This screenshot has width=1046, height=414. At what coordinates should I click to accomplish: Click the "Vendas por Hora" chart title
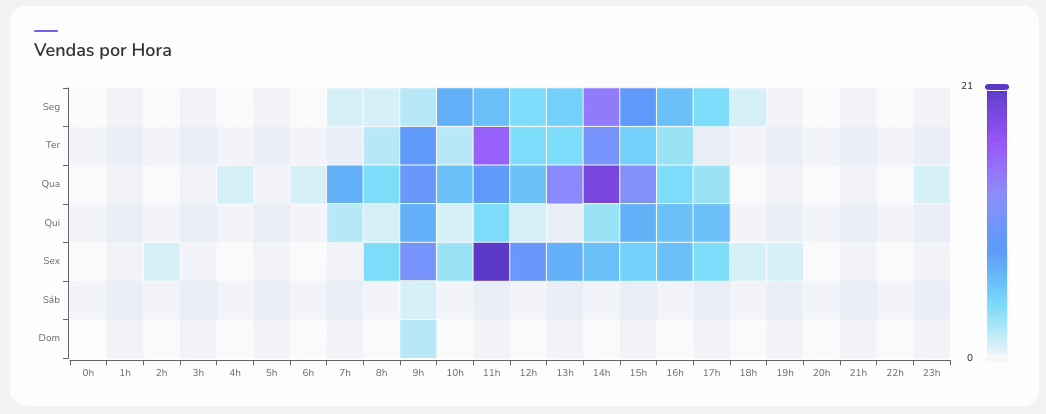tap(103, 49)
